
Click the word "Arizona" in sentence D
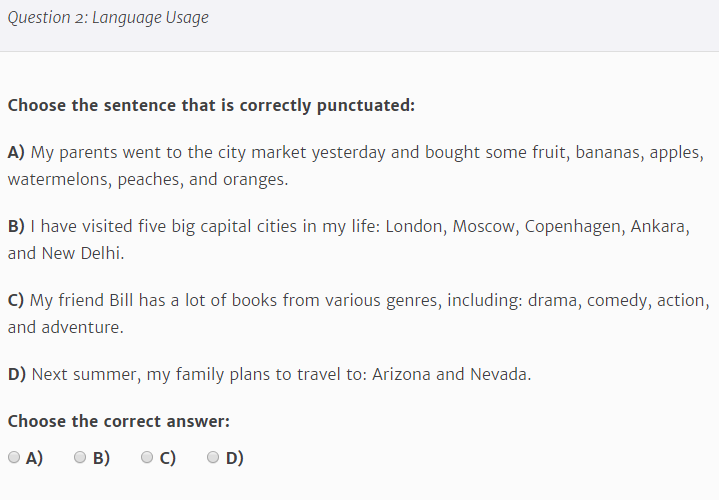(402, 374)
